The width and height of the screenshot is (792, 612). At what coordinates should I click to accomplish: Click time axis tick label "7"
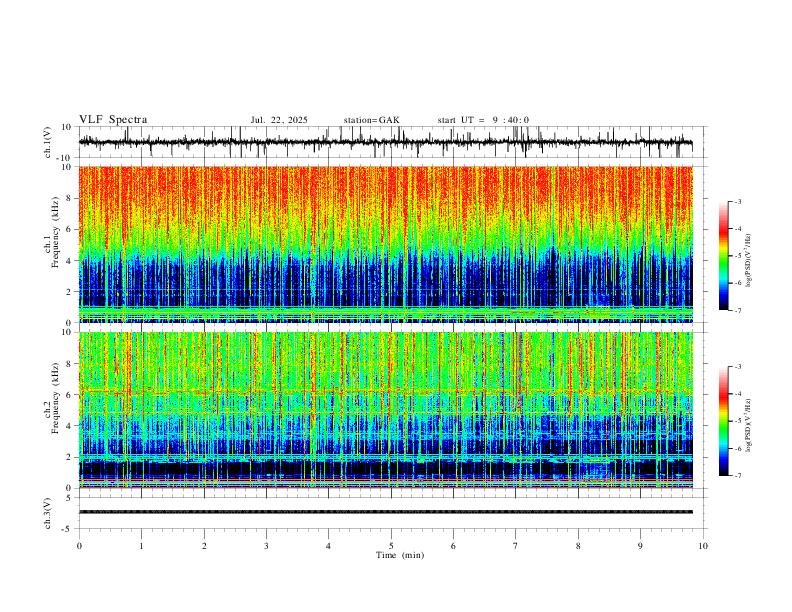[x=516, y=546]
